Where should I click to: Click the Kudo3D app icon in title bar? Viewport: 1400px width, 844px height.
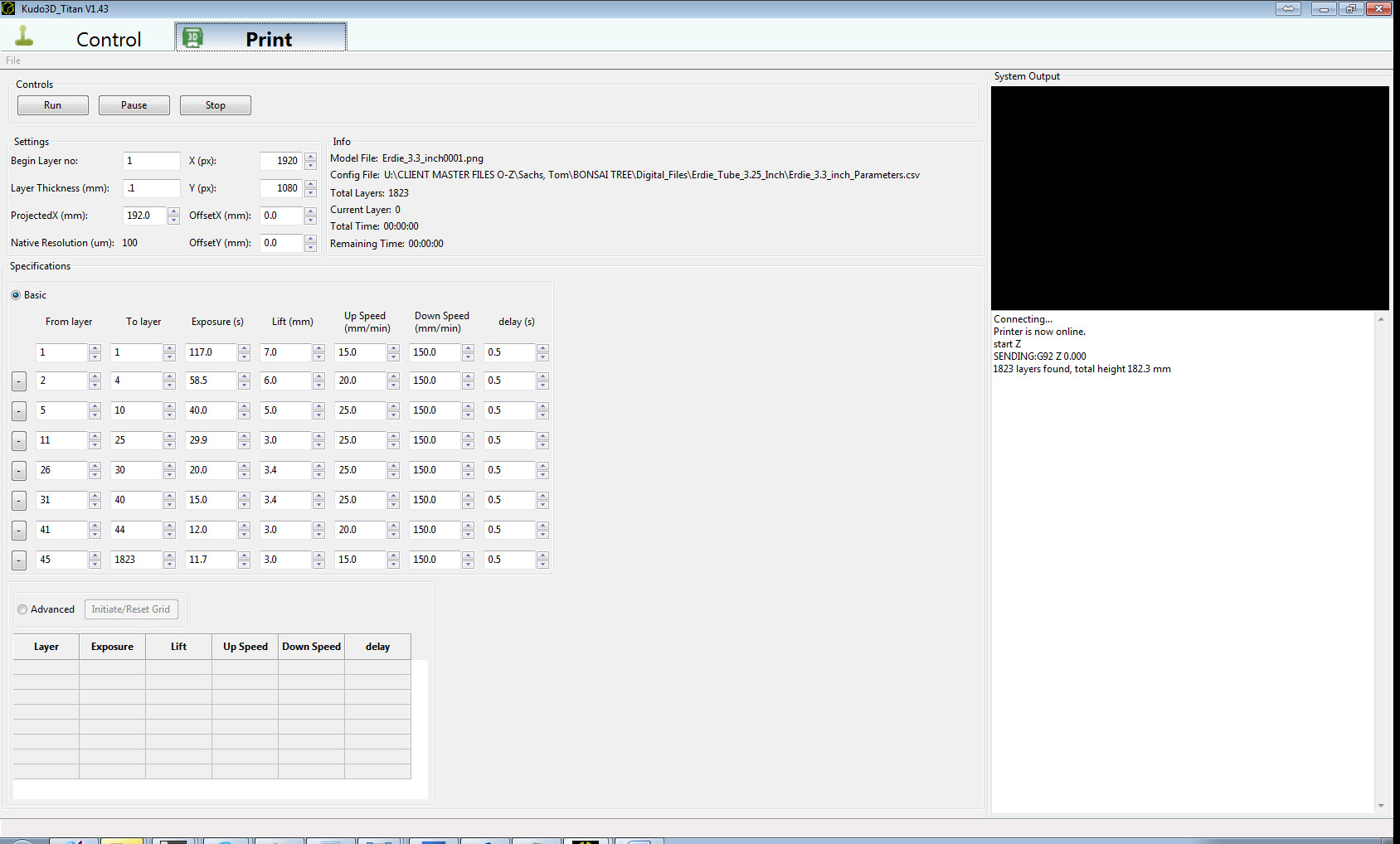pos(8,8)
